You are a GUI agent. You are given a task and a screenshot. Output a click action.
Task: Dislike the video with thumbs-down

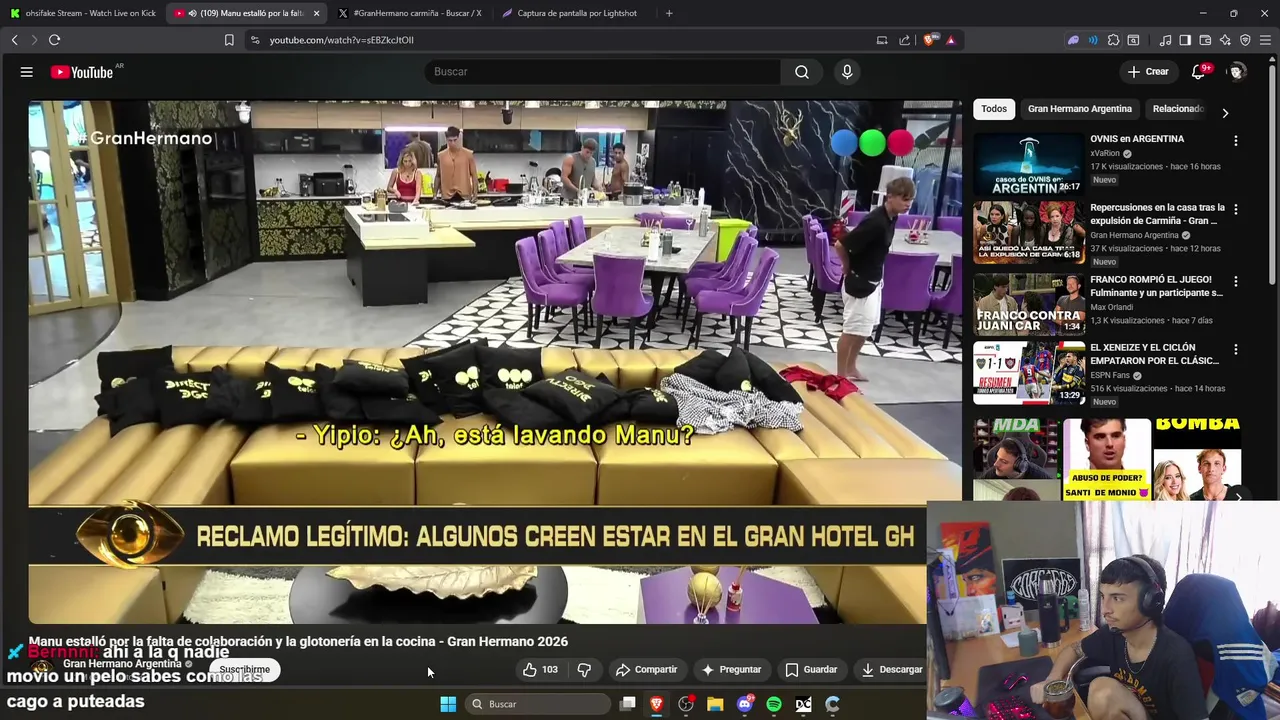pos(584,670)
